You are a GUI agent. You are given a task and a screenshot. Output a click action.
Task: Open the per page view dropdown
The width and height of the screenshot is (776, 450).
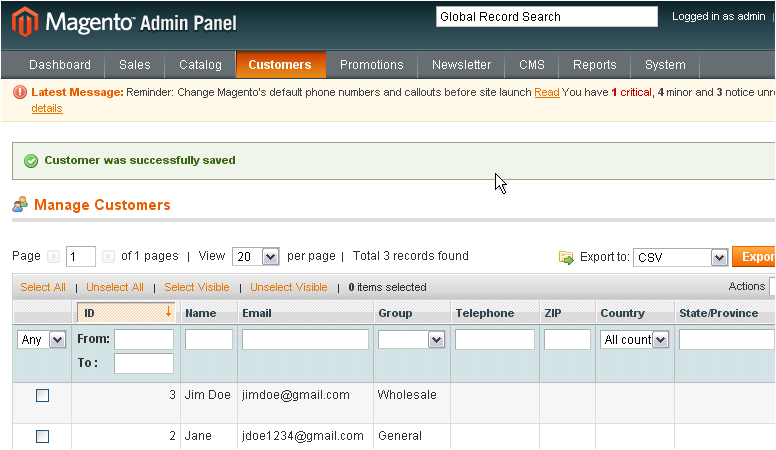click(x=256, y=256)
